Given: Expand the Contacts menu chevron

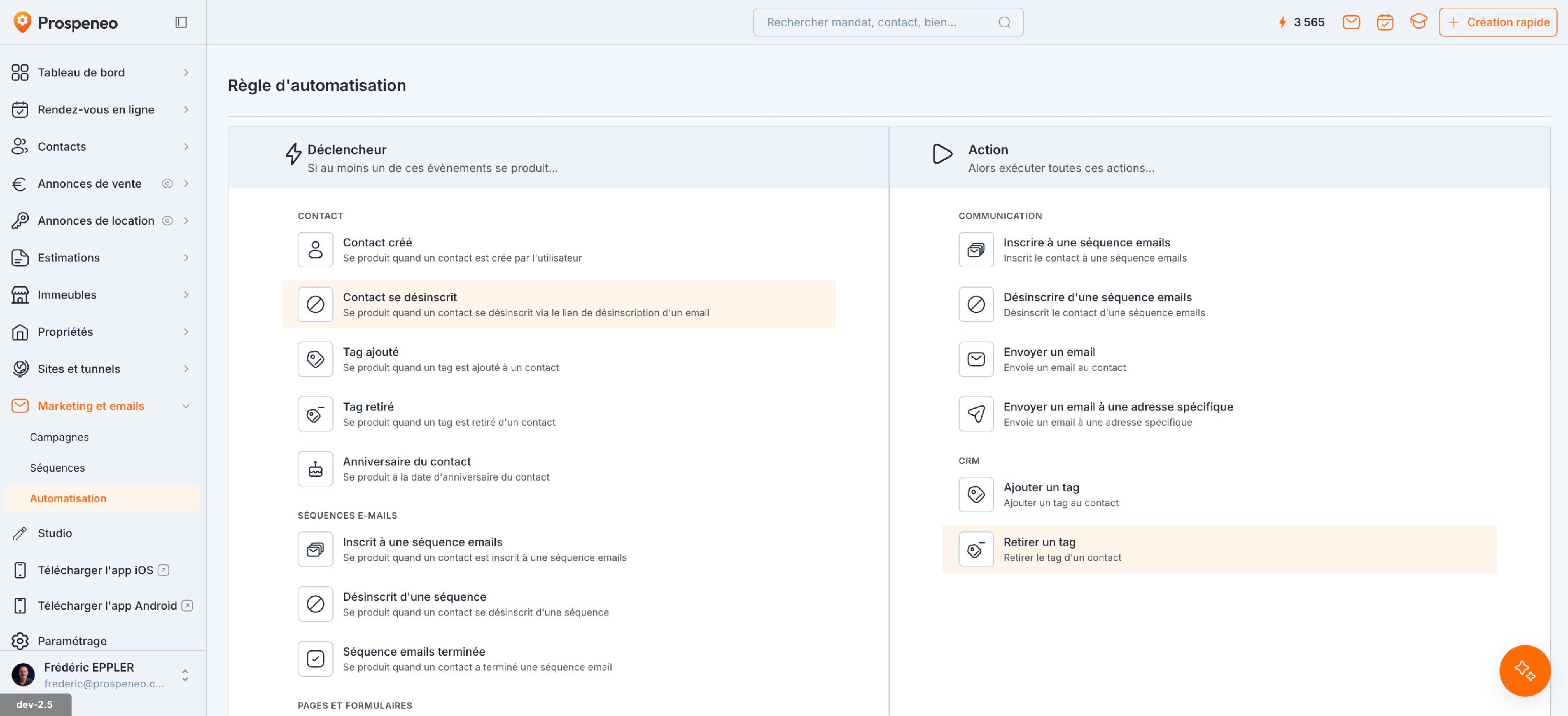Looking at the screenshot, I should tap(186, 147).
